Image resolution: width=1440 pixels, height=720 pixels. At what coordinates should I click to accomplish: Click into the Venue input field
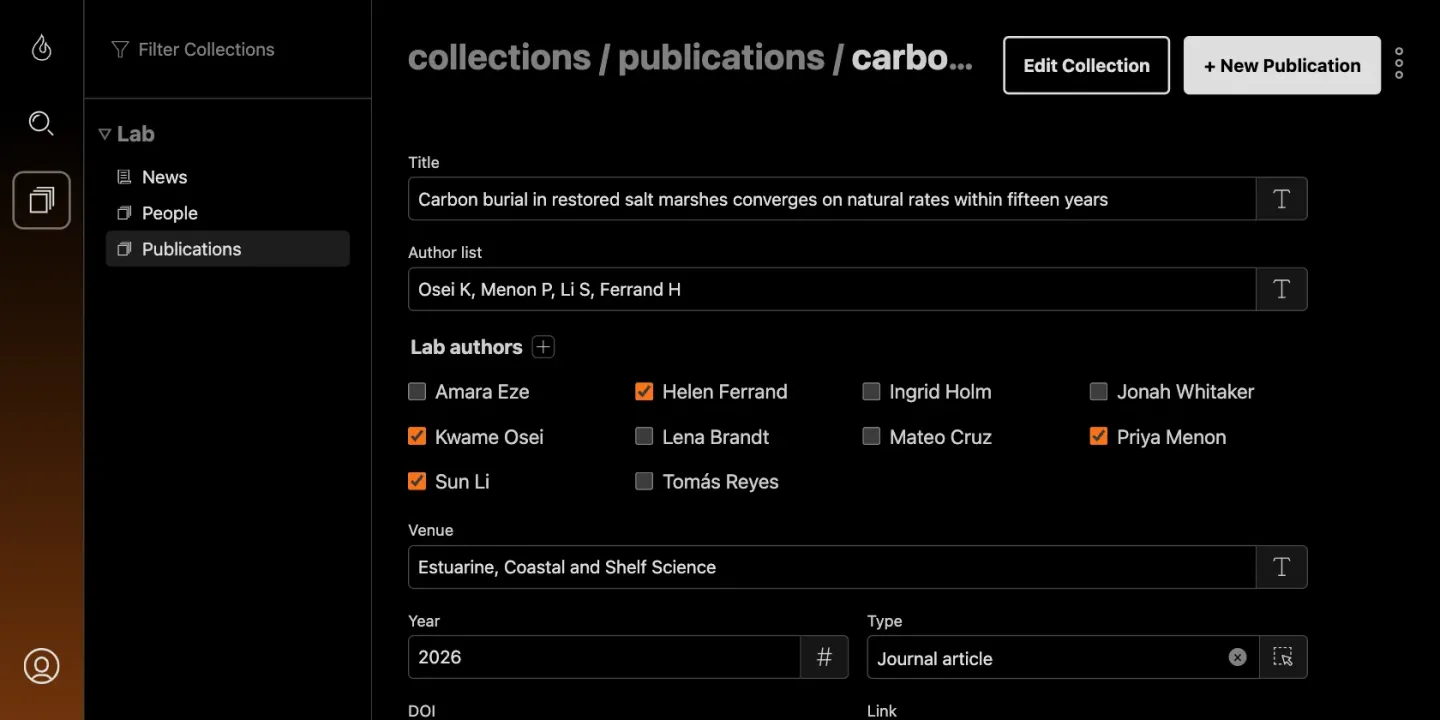[832, 567]
